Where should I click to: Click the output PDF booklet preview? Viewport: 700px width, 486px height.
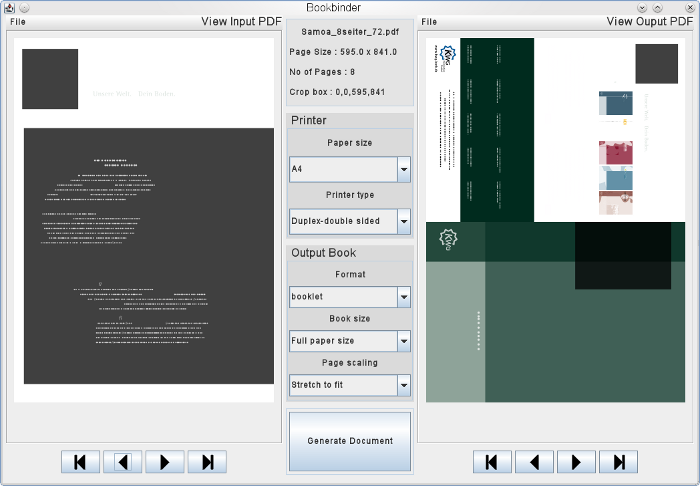(x=555, y=220)
